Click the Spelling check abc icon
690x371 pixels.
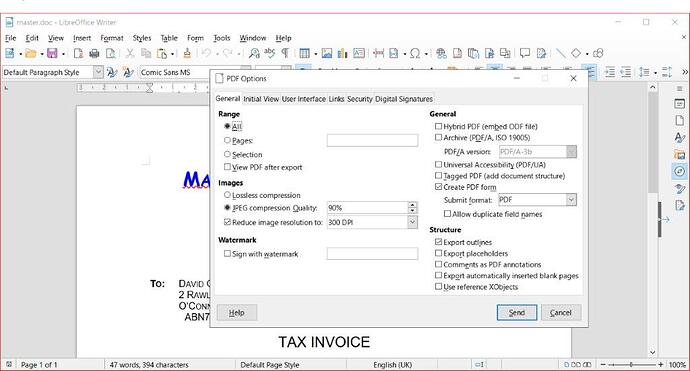(x=269, y=53)
